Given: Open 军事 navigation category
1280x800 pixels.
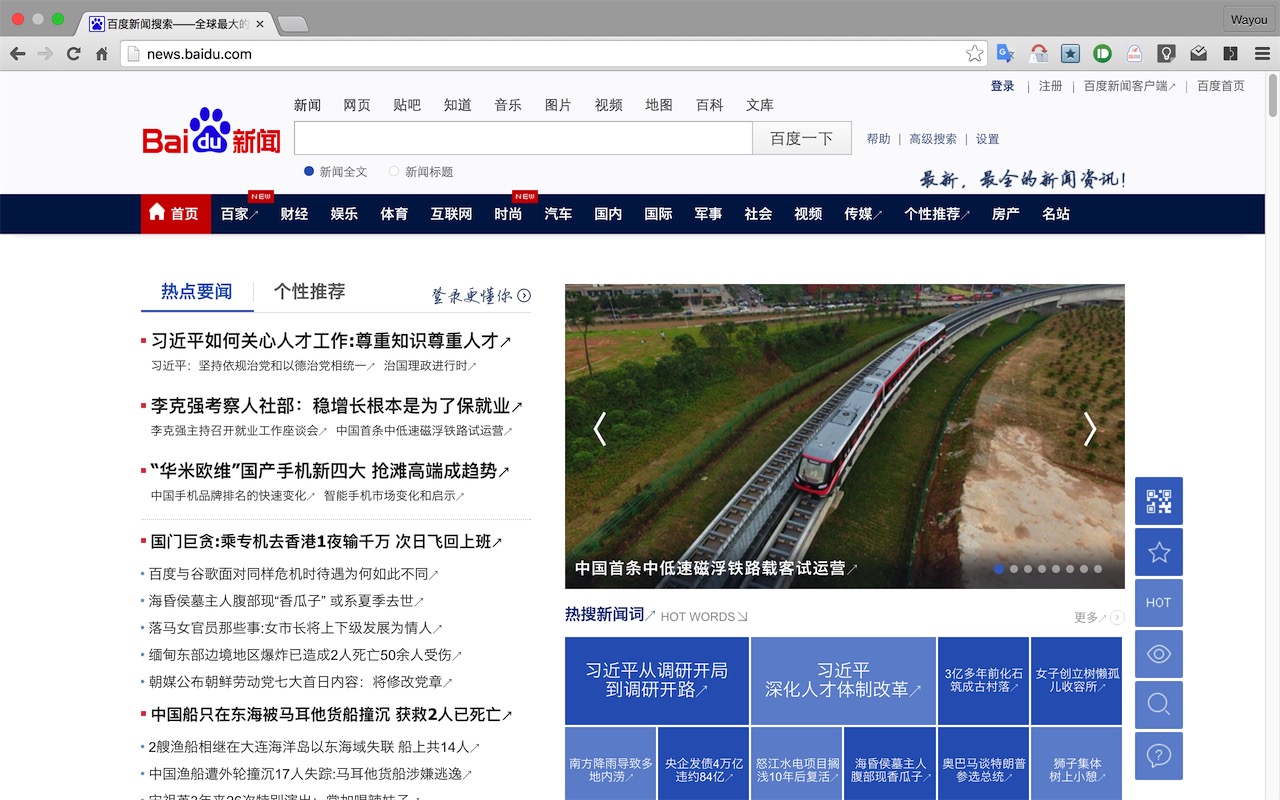Looking at the screenshot, I should click(708, 214).
